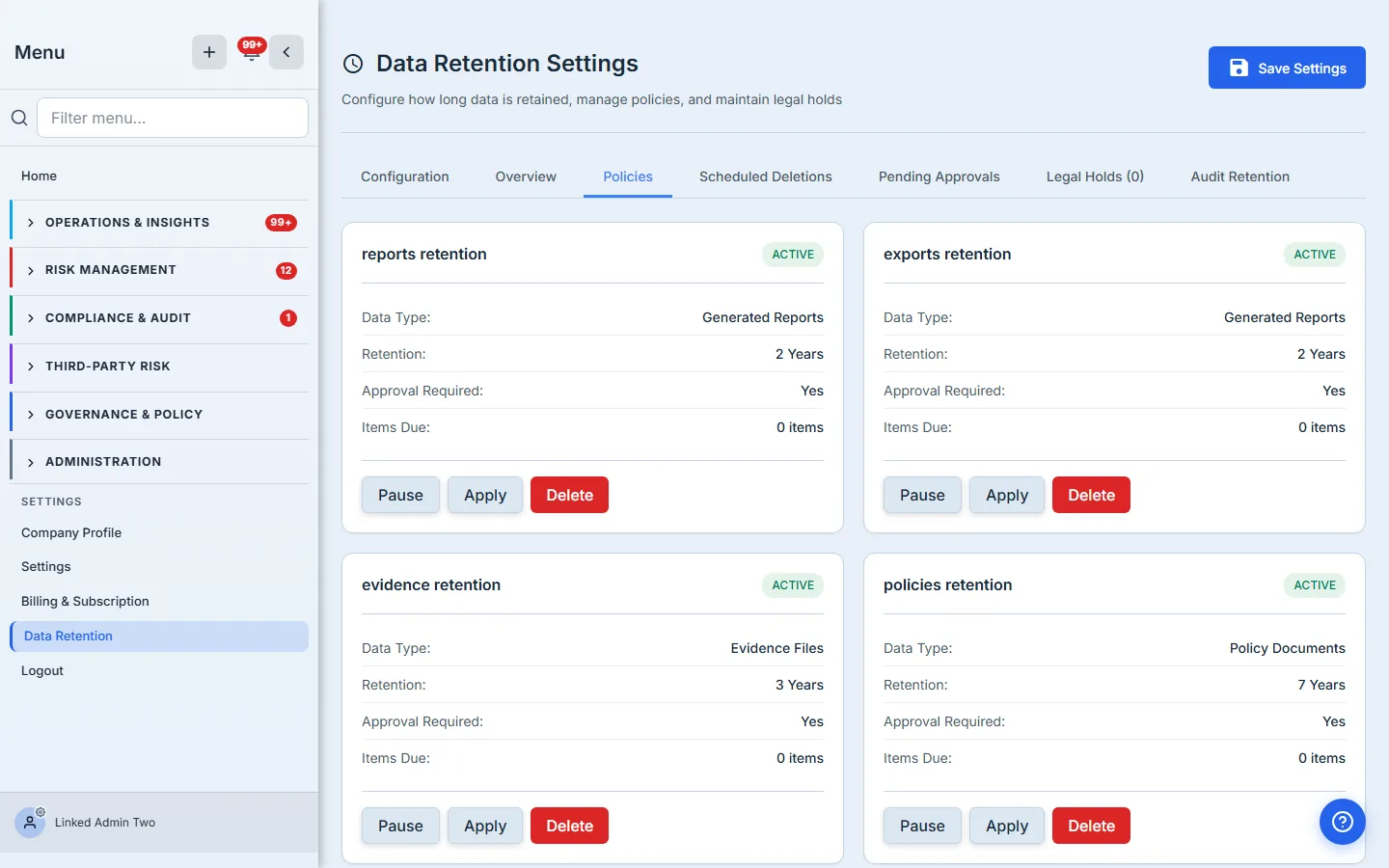The width and height of the screenshot is (1389, 868).
Task: Pause the evidence retention policy
Action: 400,826
